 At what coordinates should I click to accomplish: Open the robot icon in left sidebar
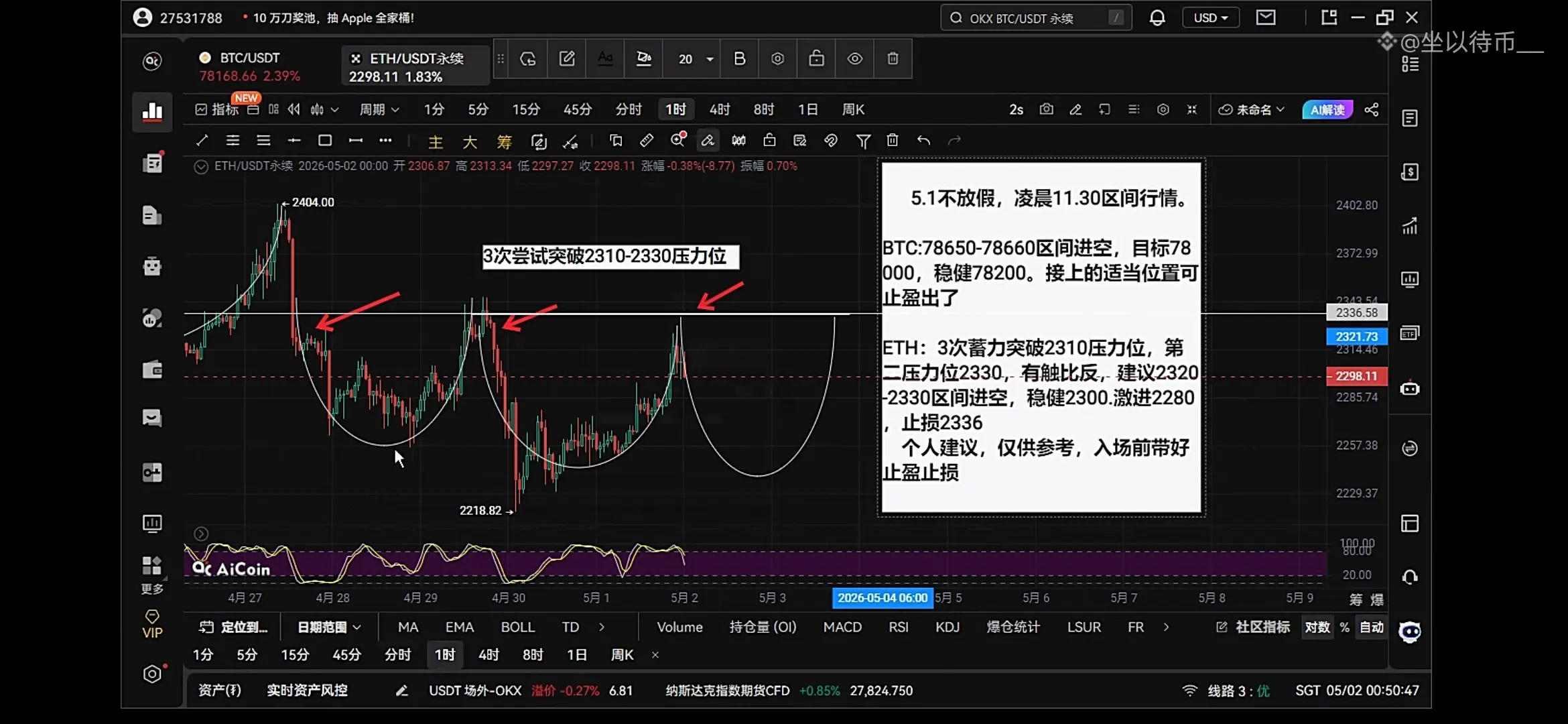[152, 266]
